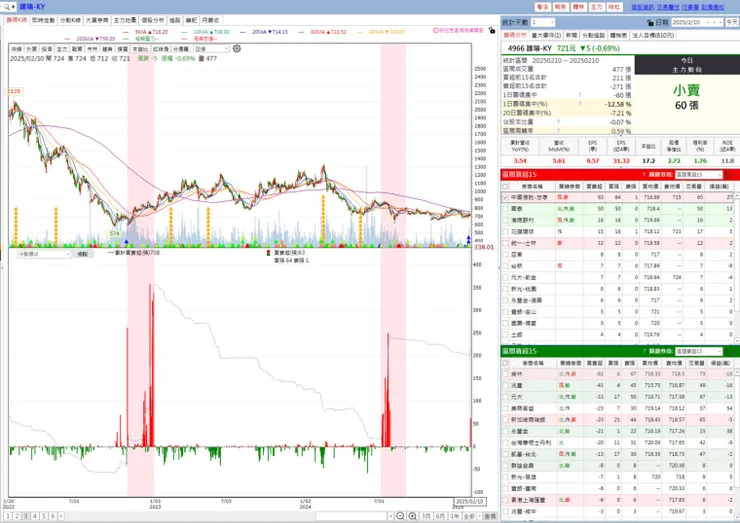Set chart range to 1年

454,516
